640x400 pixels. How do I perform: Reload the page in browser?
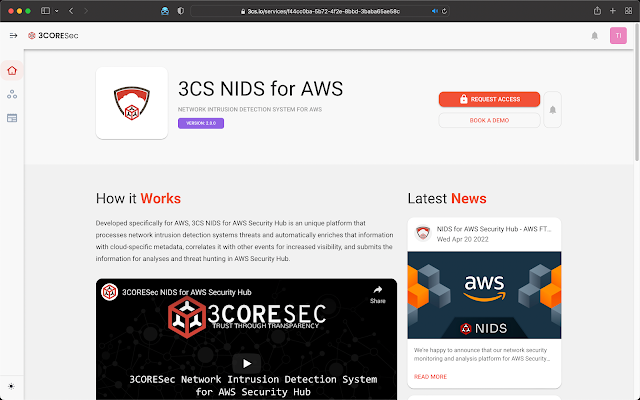point(444,11)
